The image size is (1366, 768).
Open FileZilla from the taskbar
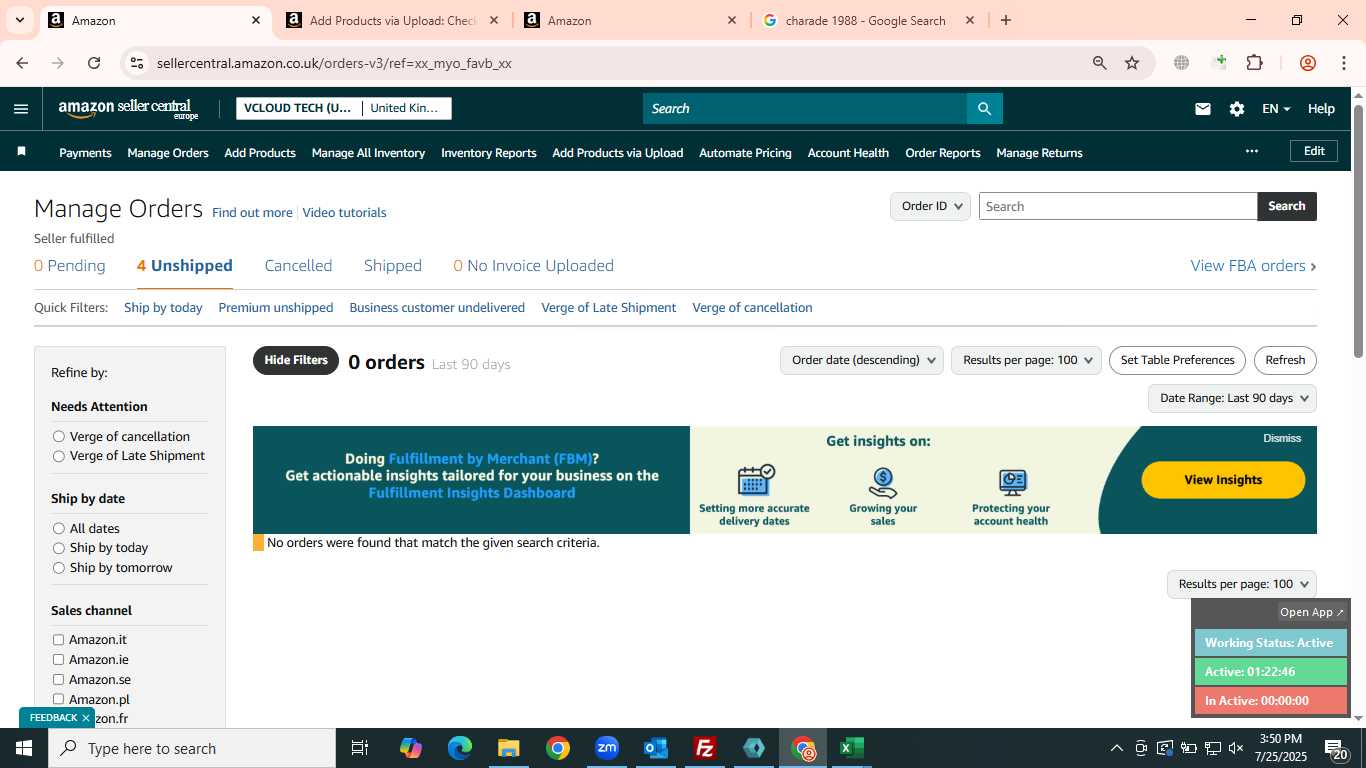coord(705,748)
